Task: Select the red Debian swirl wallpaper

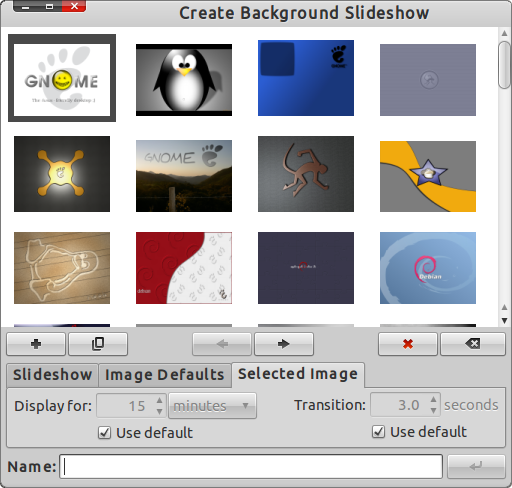Action: (x=184, y=268)
